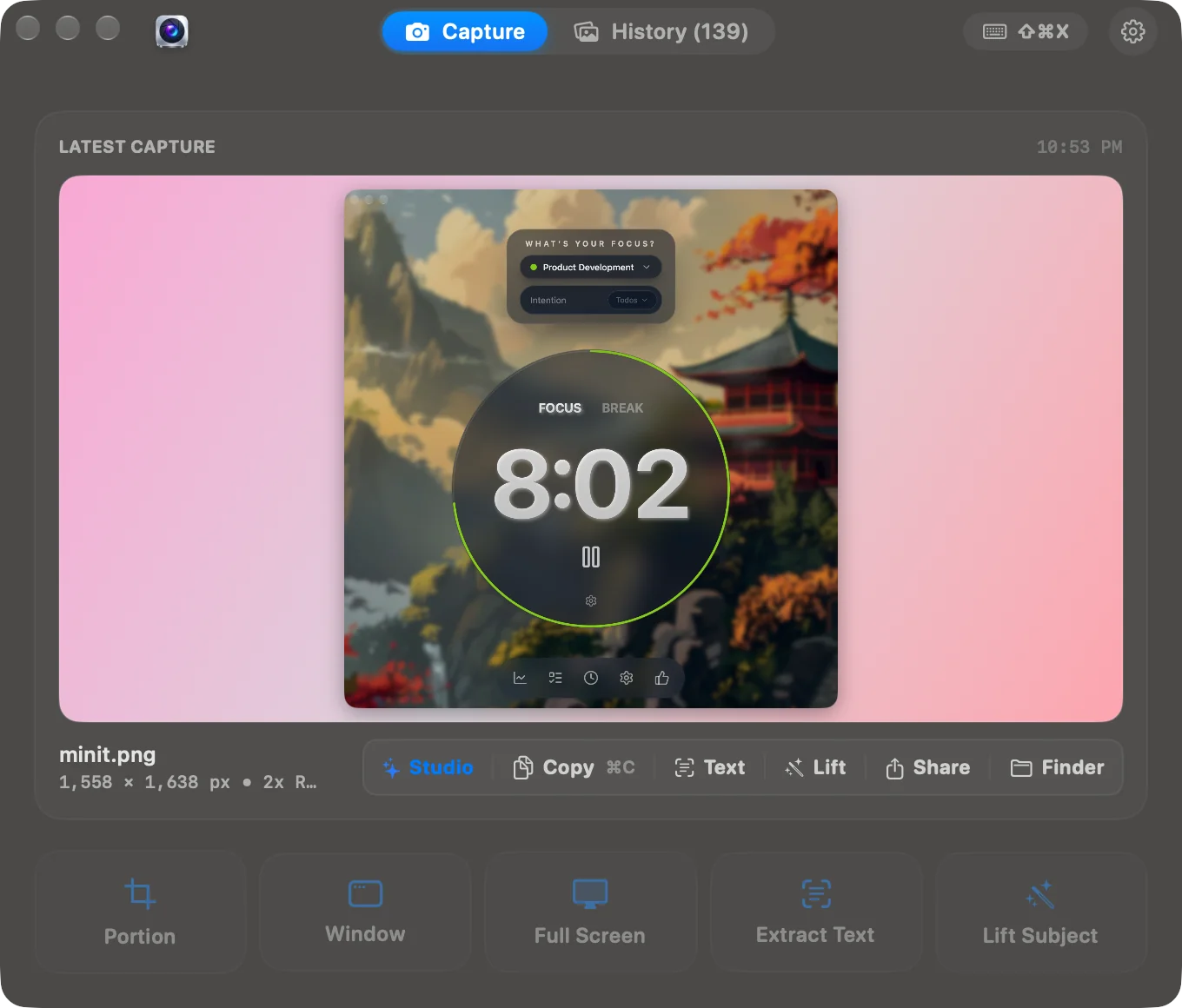Launch the Lift Subject capture mode
This screenshot has height=1008, width=1182.
(x=1040, y=912)
